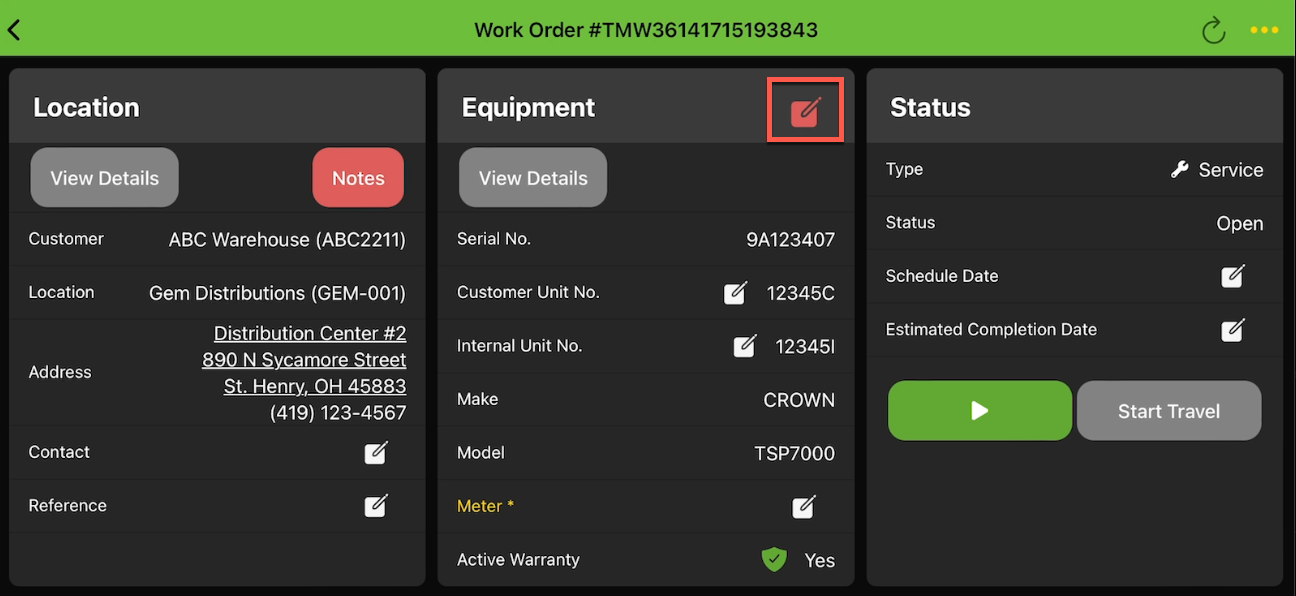
Task: Click the Estimated Completion Date label
Action: (991, 329)
